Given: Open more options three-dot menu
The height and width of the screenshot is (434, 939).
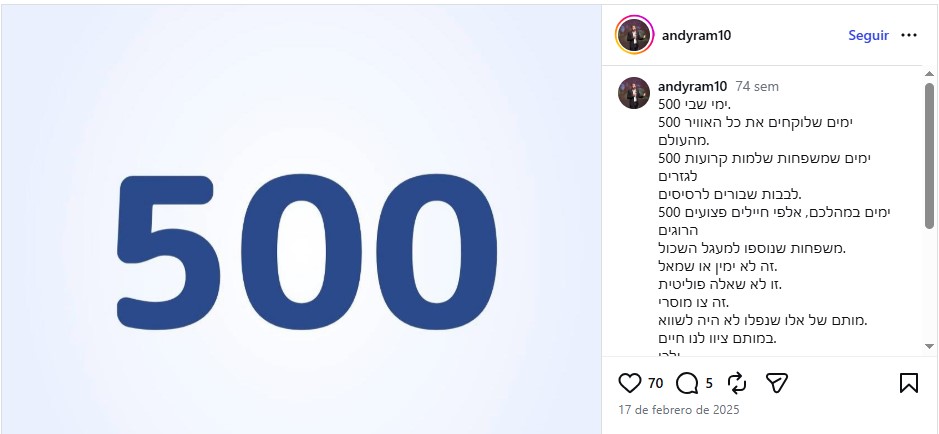Looking at the screenshot, I should [908, 35].
